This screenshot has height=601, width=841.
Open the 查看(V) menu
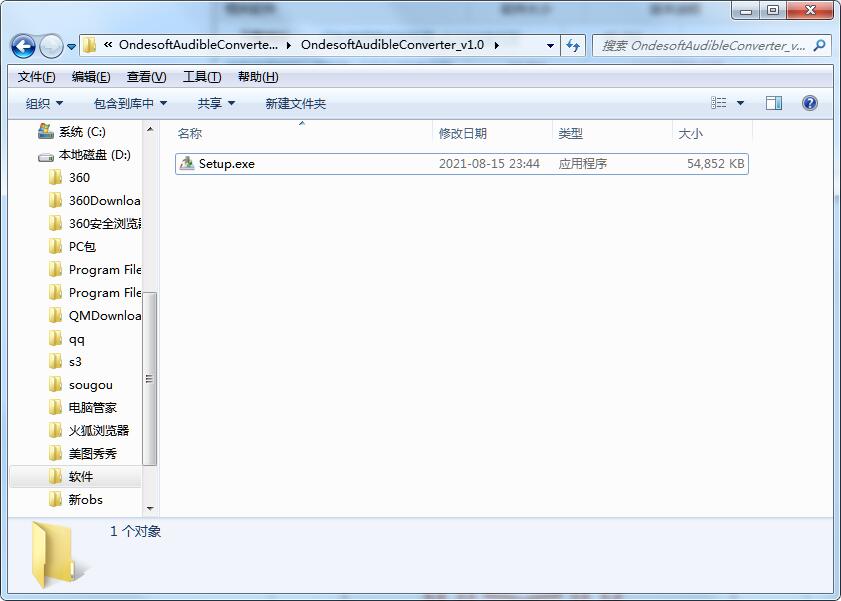146,77
